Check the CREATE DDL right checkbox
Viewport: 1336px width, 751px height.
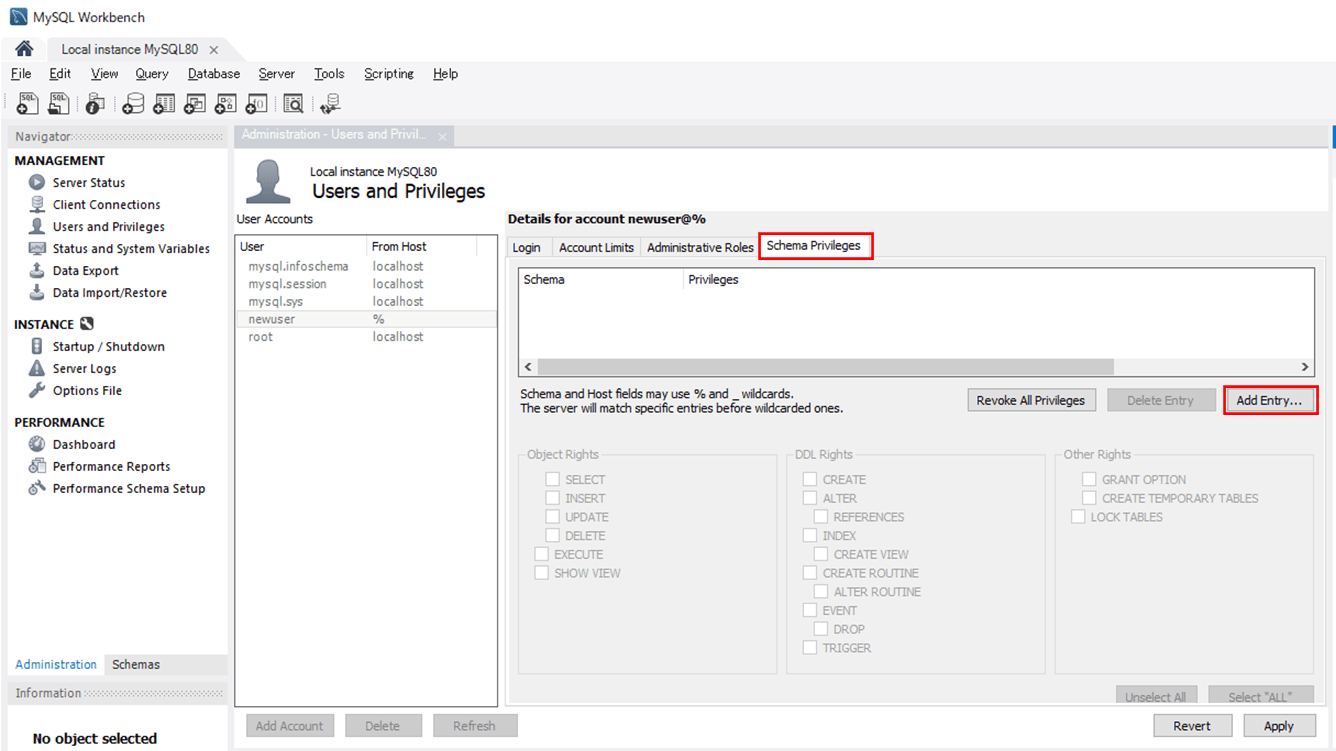coord(810,479)
